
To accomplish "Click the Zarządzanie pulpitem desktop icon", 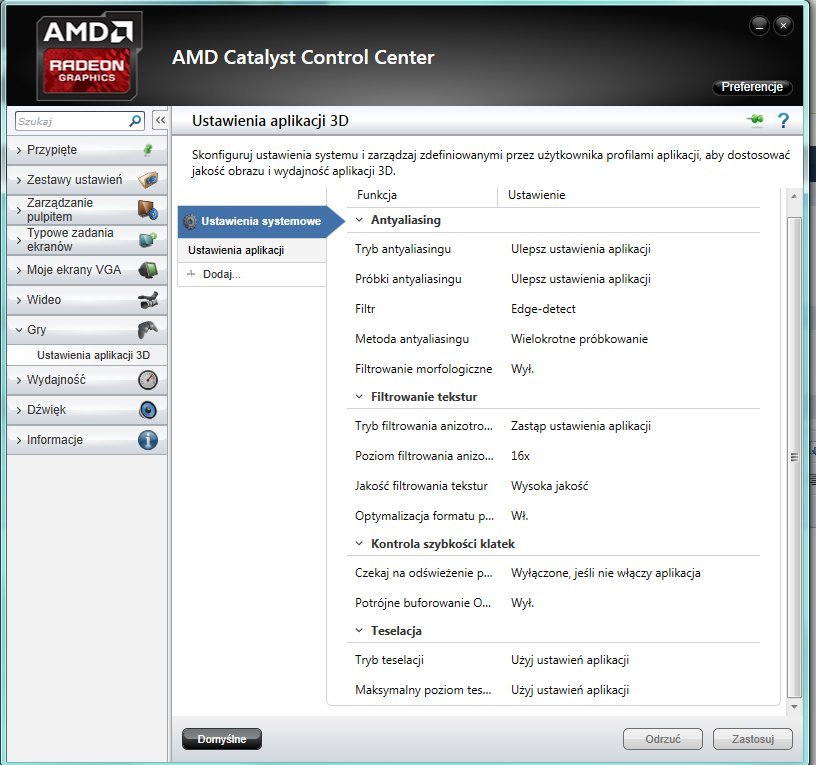I will [148, 210].
